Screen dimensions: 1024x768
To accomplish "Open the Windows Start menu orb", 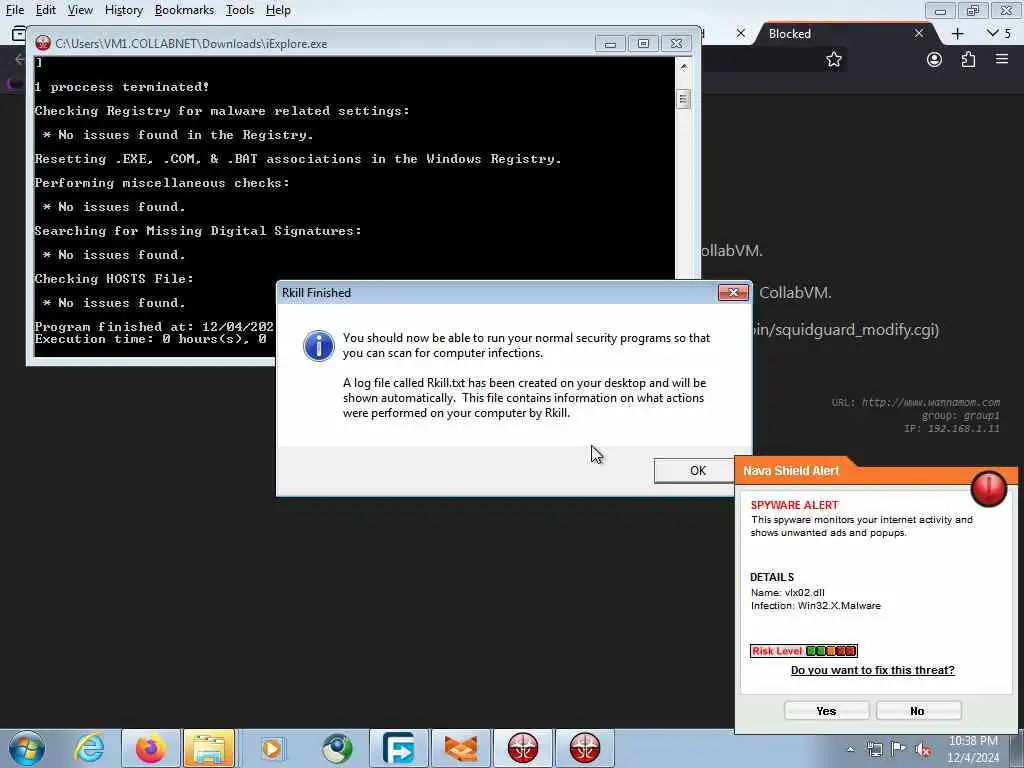I will click(x=27, y=748).
